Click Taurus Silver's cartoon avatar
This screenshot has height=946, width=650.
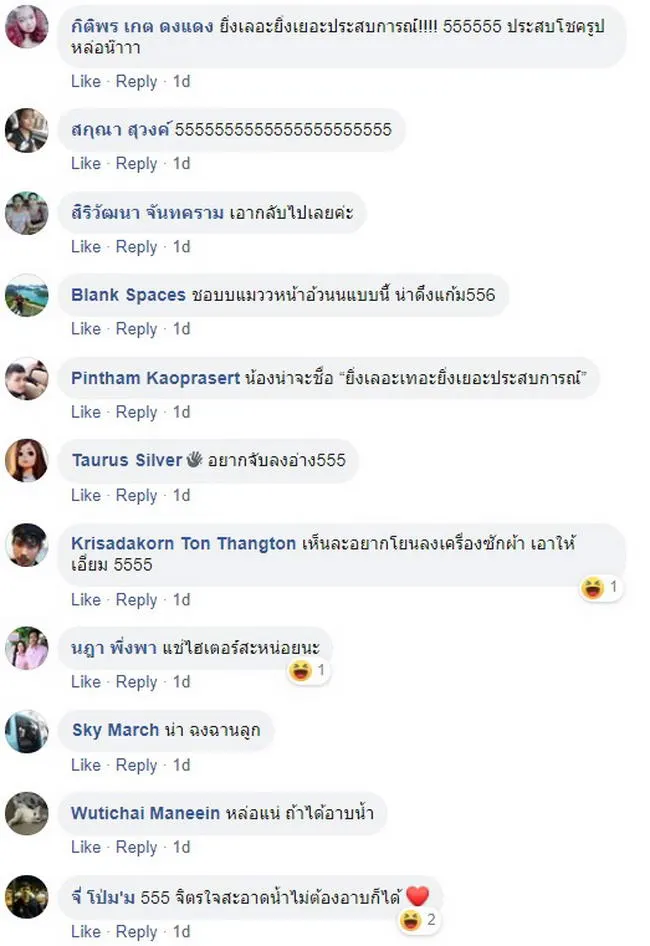(x=26, y=461)
